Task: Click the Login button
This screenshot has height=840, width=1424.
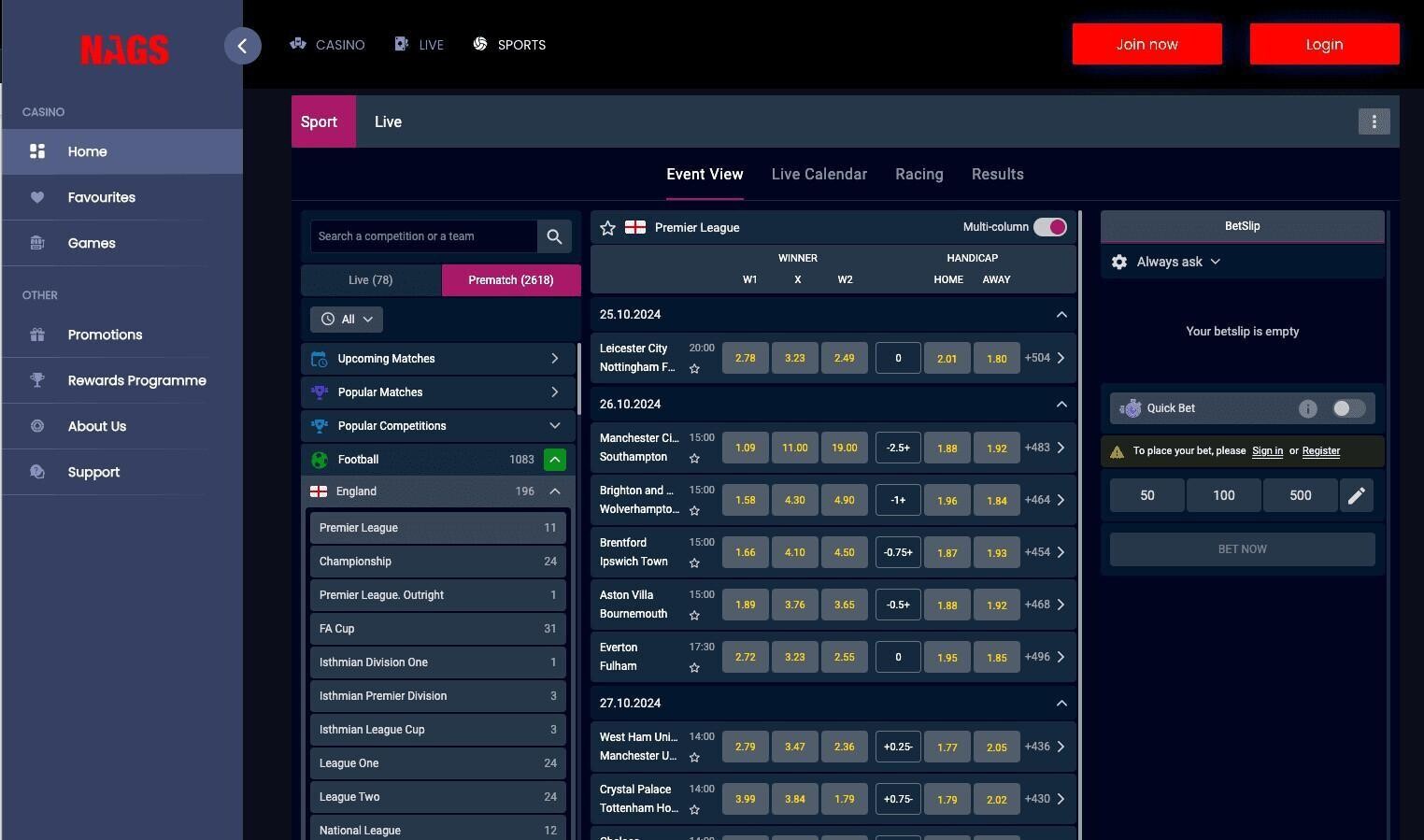Action: coord(1325,44)
